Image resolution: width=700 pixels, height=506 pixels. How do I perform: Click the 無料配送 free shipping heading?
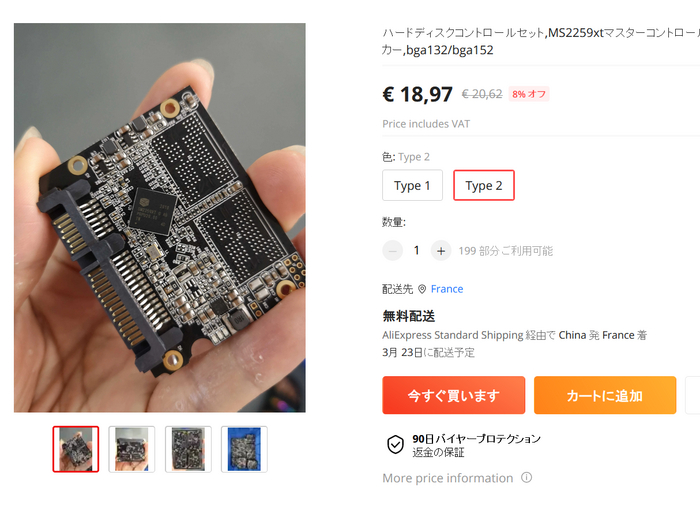(408, 316)
